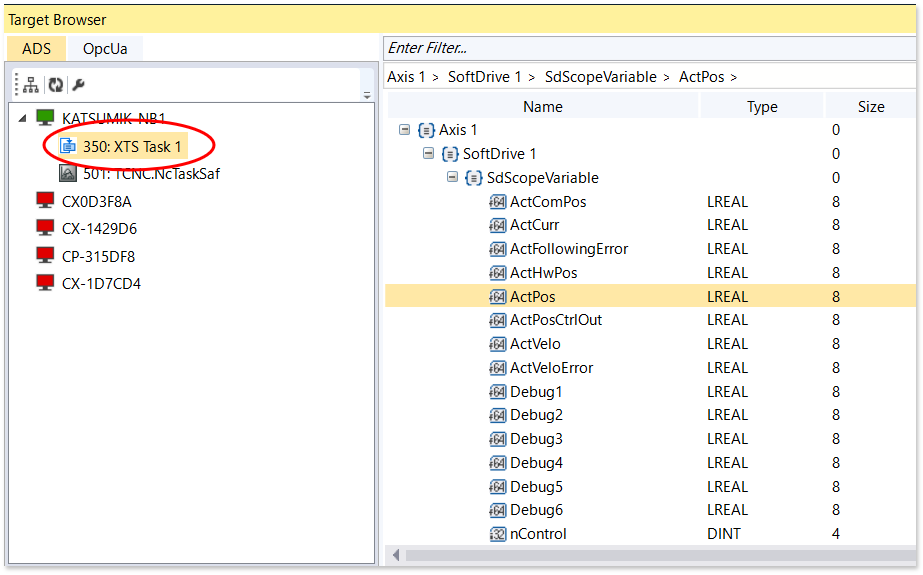Click the horizontal scrollbar left arrow

click(396, 555)
